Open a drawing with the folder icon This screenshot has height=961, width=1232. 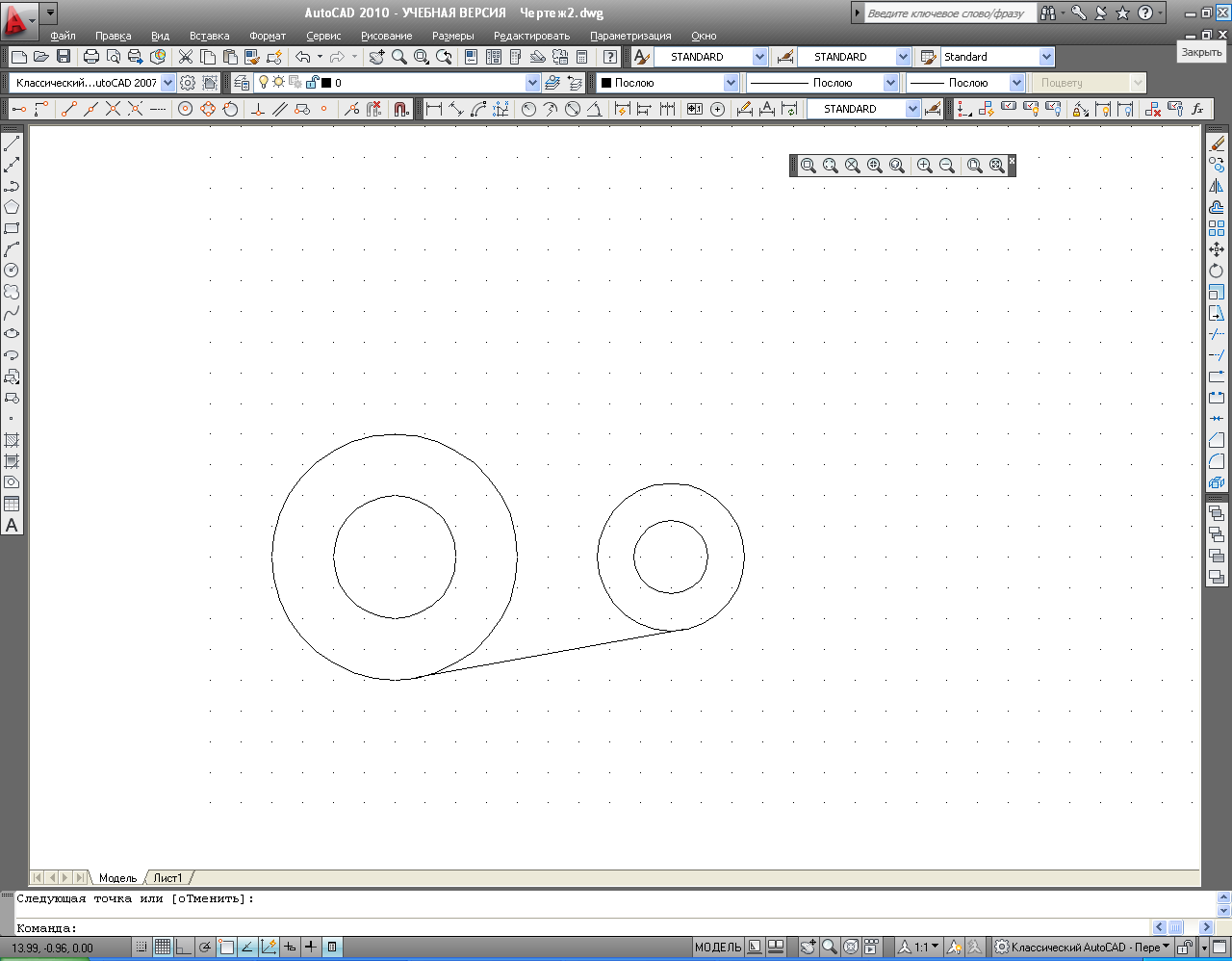pyautogui.click(x=41, y=57)
